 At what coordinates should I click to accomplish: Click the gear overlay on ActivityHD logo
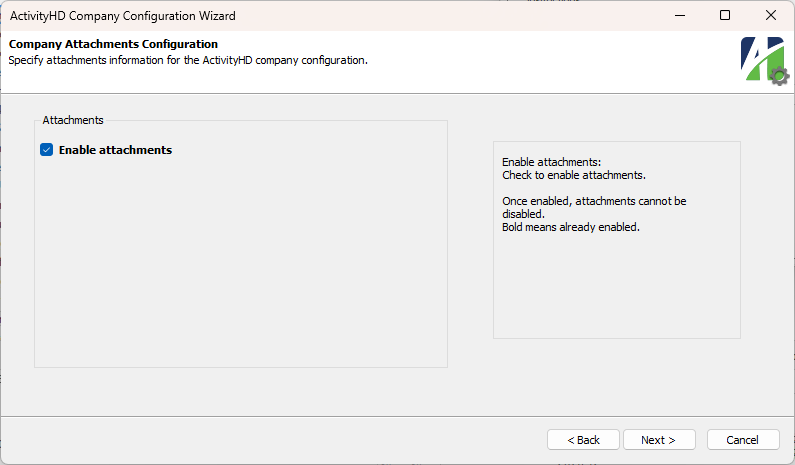pos(779,77)
